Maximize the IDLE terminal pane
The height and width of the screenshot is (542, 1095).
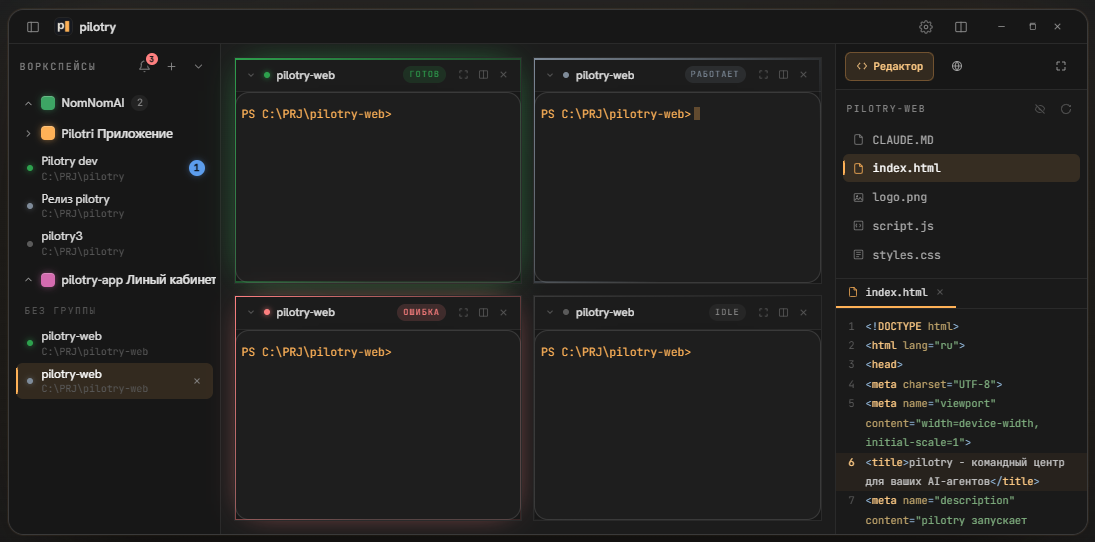pos(763,312)
